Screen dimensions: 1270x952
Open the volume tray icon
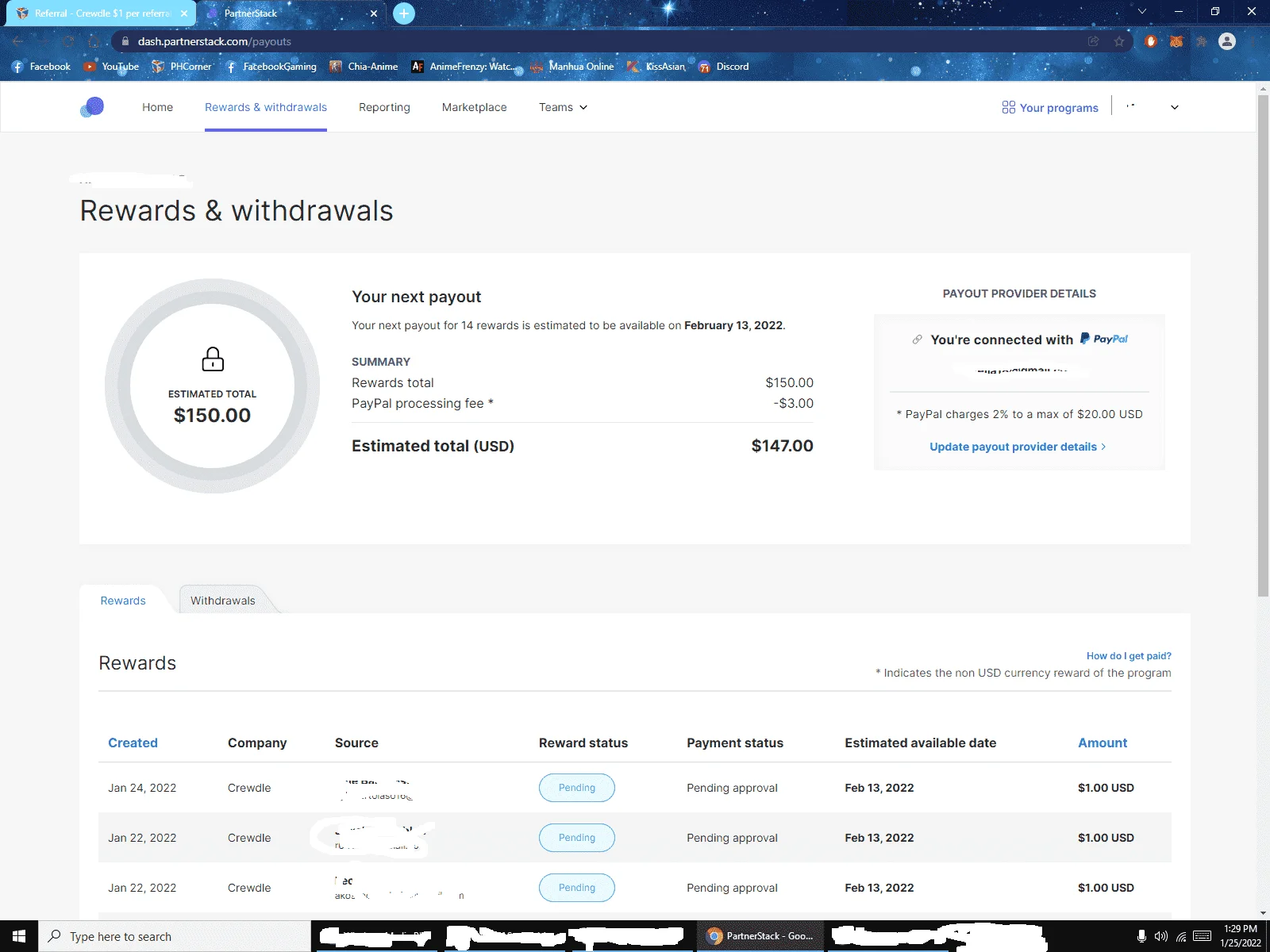pos(1161,936)
